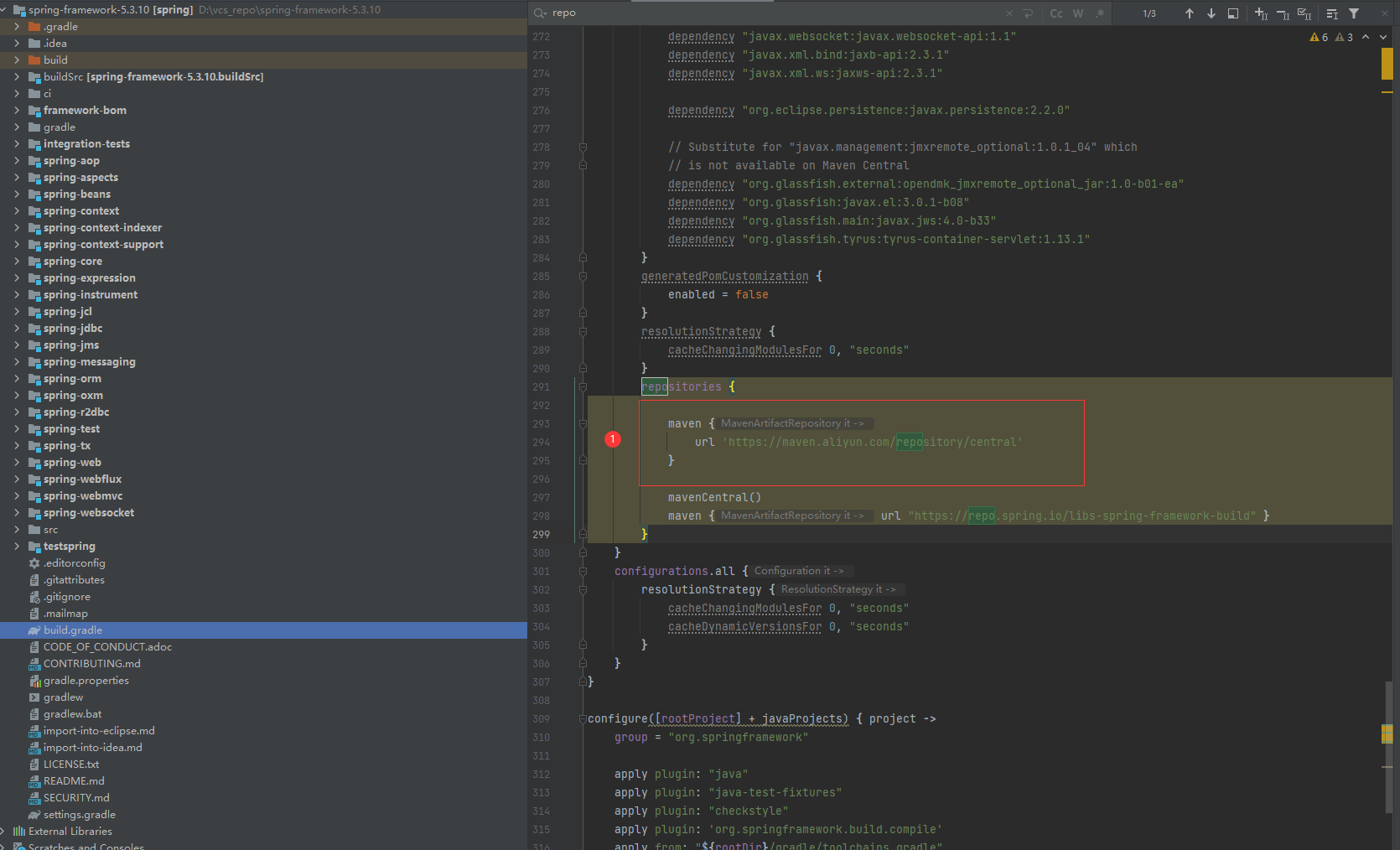Jump to next highlighted error arrow
Viewport: 1400px width, 850px height.
pos(1383,37)
